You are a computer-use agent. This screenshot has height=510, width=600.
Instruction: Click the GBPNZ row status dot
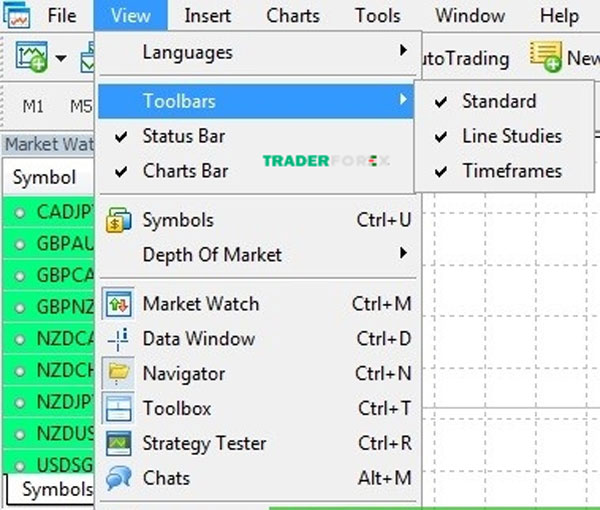click(x=19, y=308)
